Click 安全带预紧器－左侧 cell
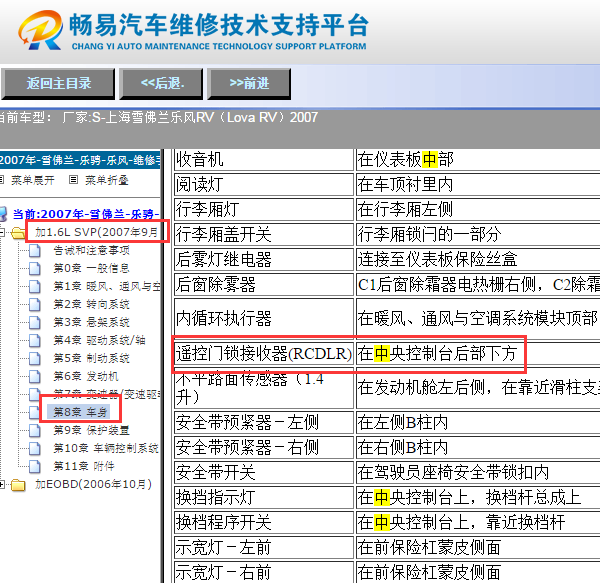Viewport: 600px width, 583px height. 264,423
